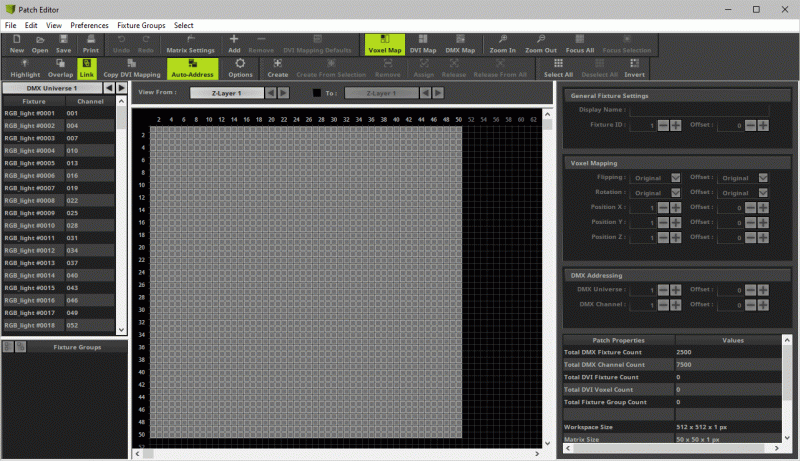Increase DMX Universe with plus button
800x461 pixels.
[676, 290]
